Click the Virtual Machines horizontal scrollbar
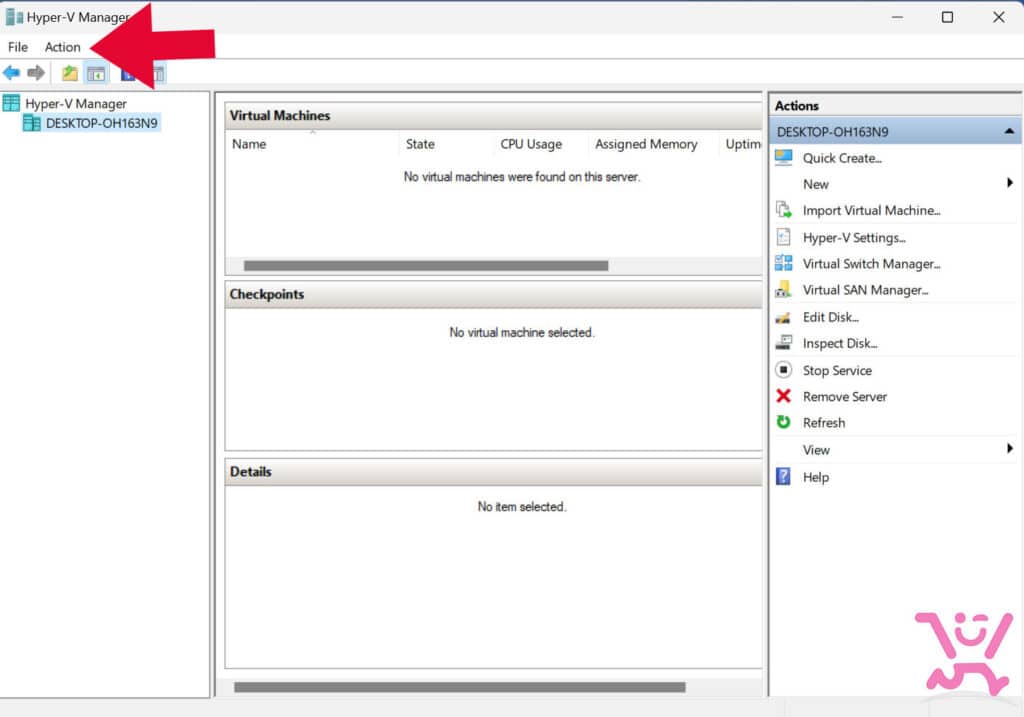The height and width of the screenshot is (717, 1024). point(426,266)
